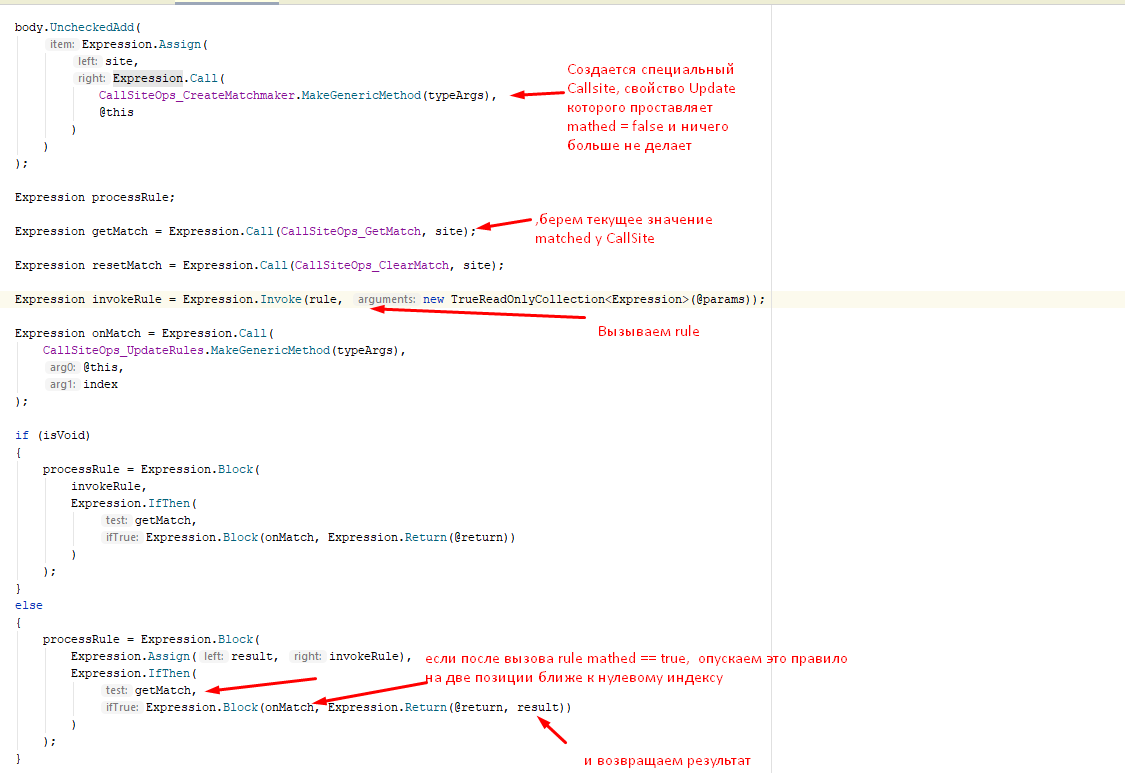This screenshot has height=773, width=1125.
Task: Click the 'left:' hint before result
Action: pos(214,657)
